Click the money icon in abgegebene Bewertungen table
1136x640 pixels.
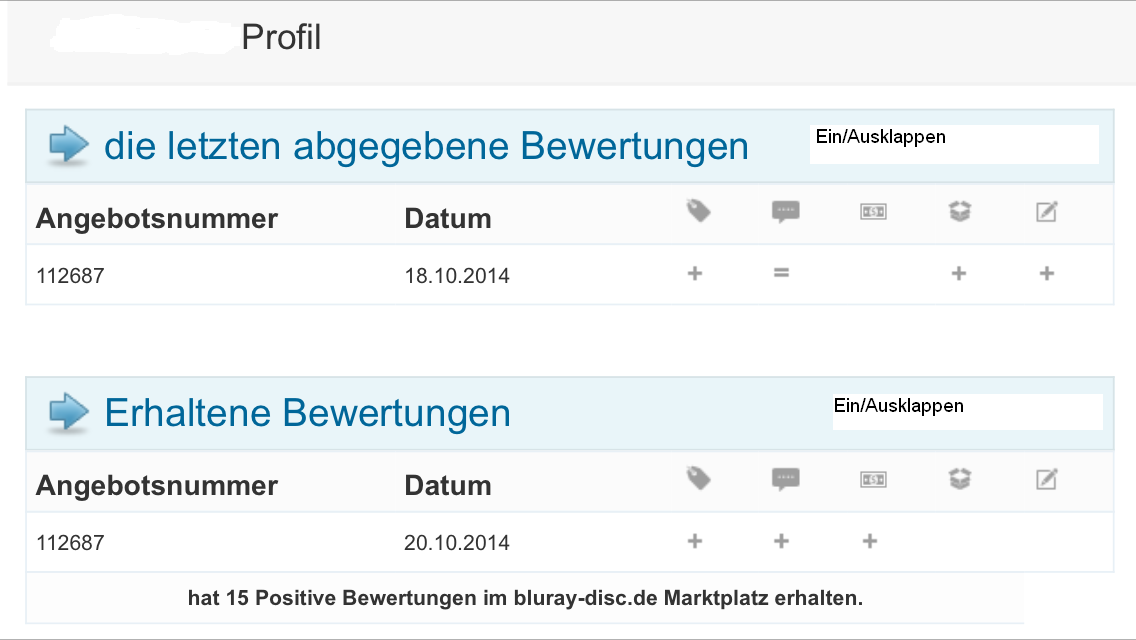click(873, 212)
